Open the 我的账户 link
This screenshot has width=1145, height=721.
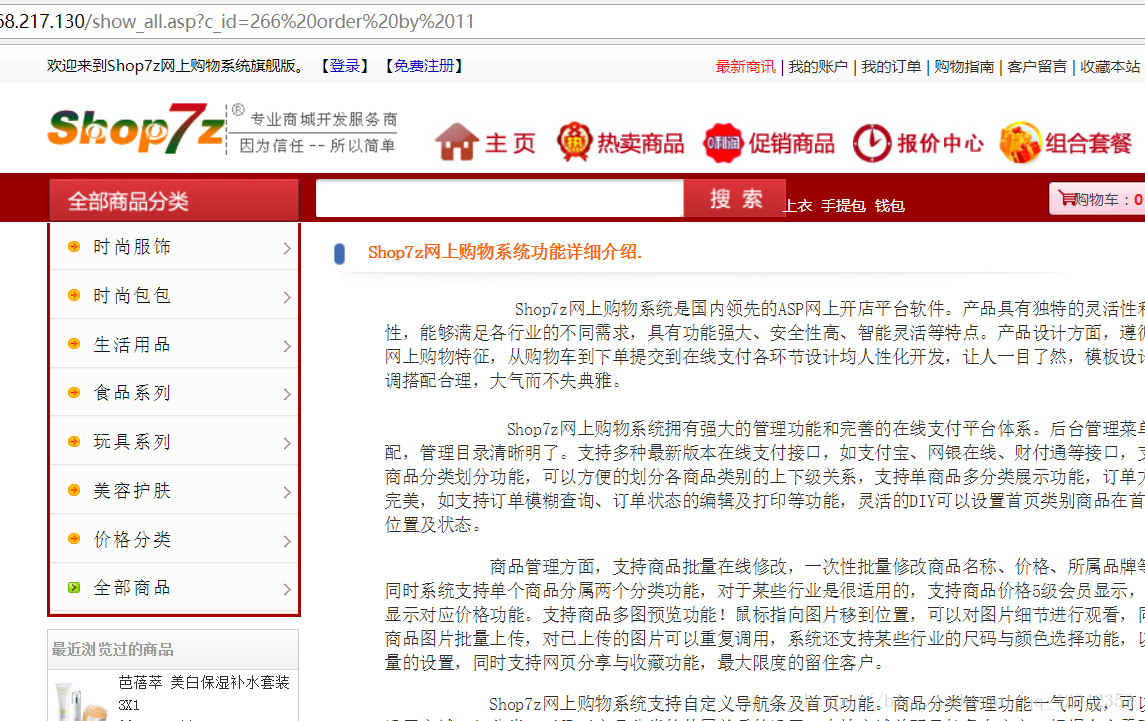click(818, 66)
